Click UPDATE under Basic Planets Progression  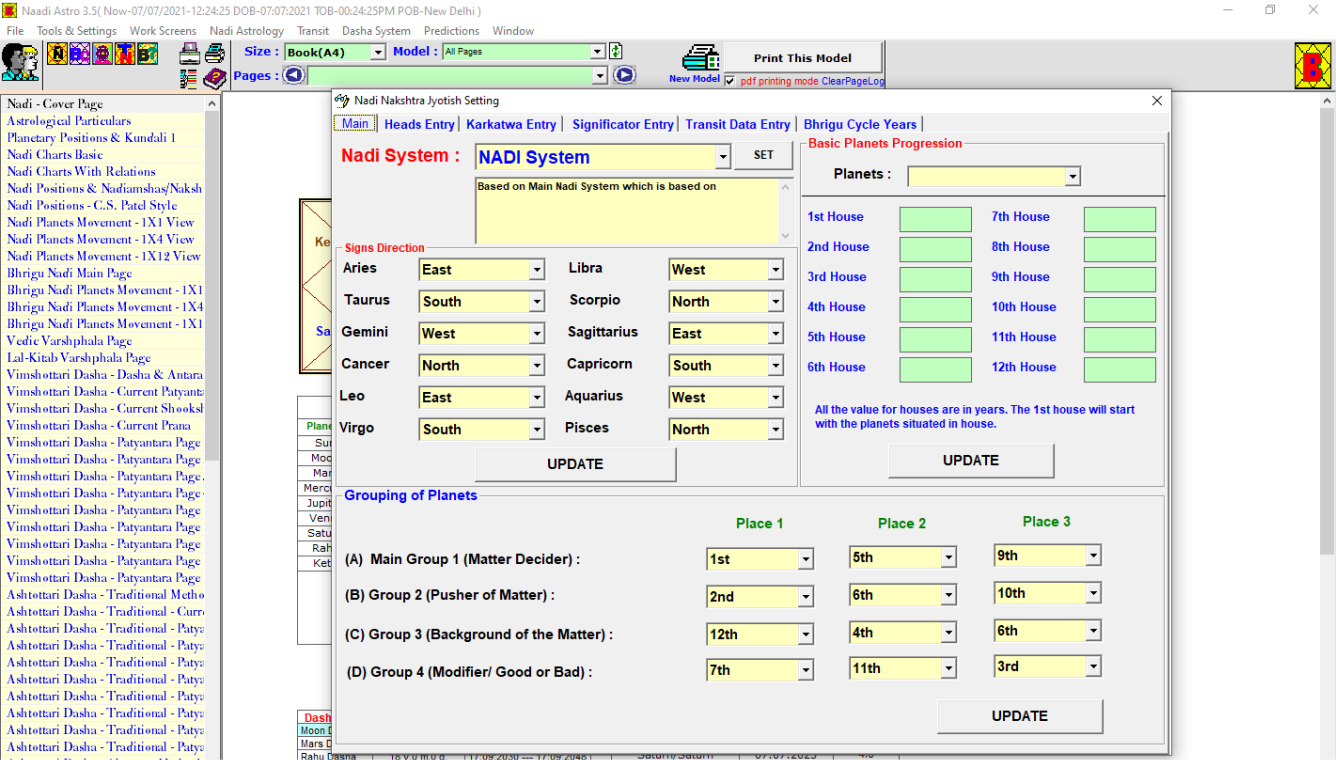(x=971, y=460)
